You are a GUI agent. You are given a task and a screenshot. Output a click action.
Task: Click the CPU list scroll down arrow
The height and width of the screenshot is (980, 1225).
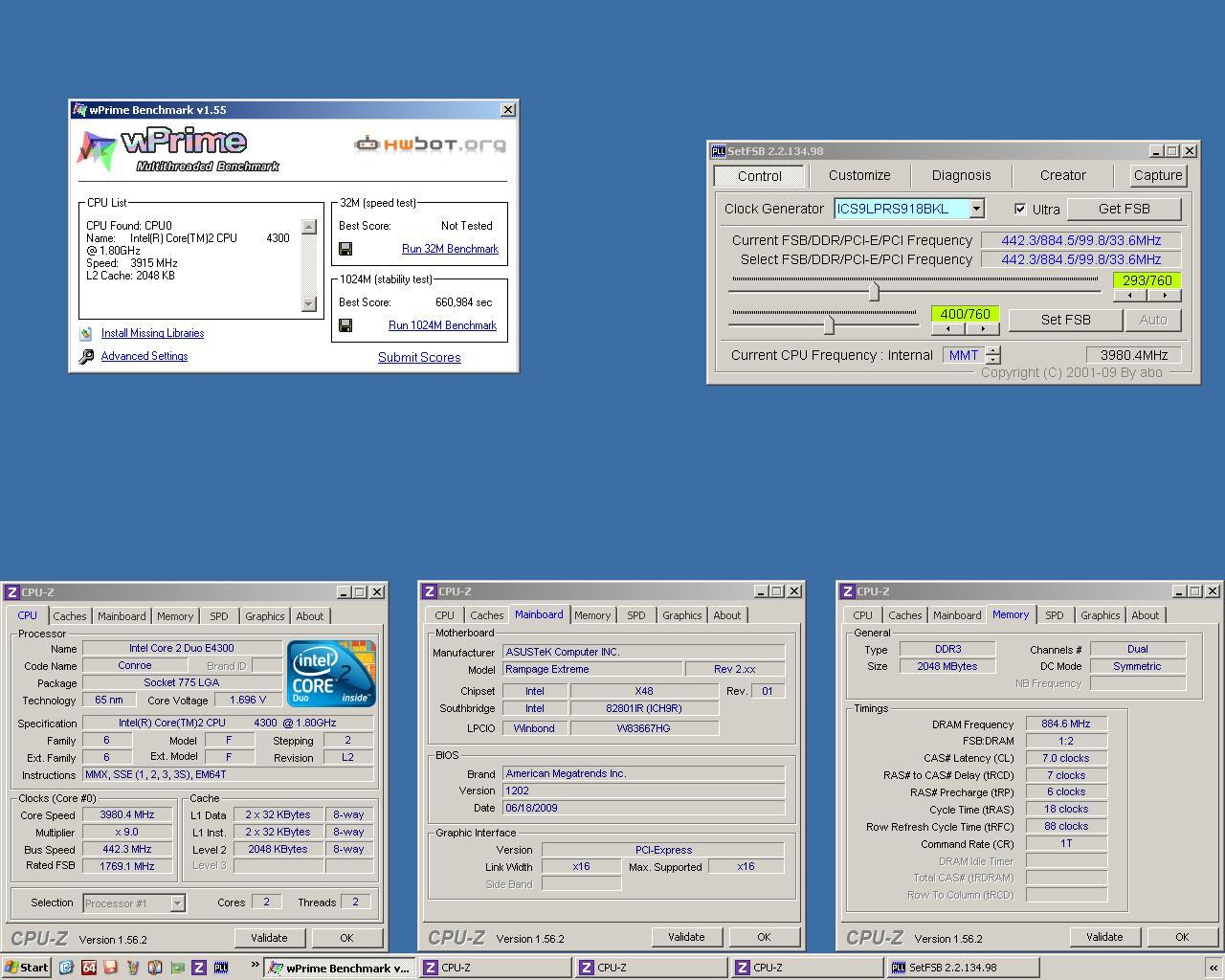(x=308, y=303)
